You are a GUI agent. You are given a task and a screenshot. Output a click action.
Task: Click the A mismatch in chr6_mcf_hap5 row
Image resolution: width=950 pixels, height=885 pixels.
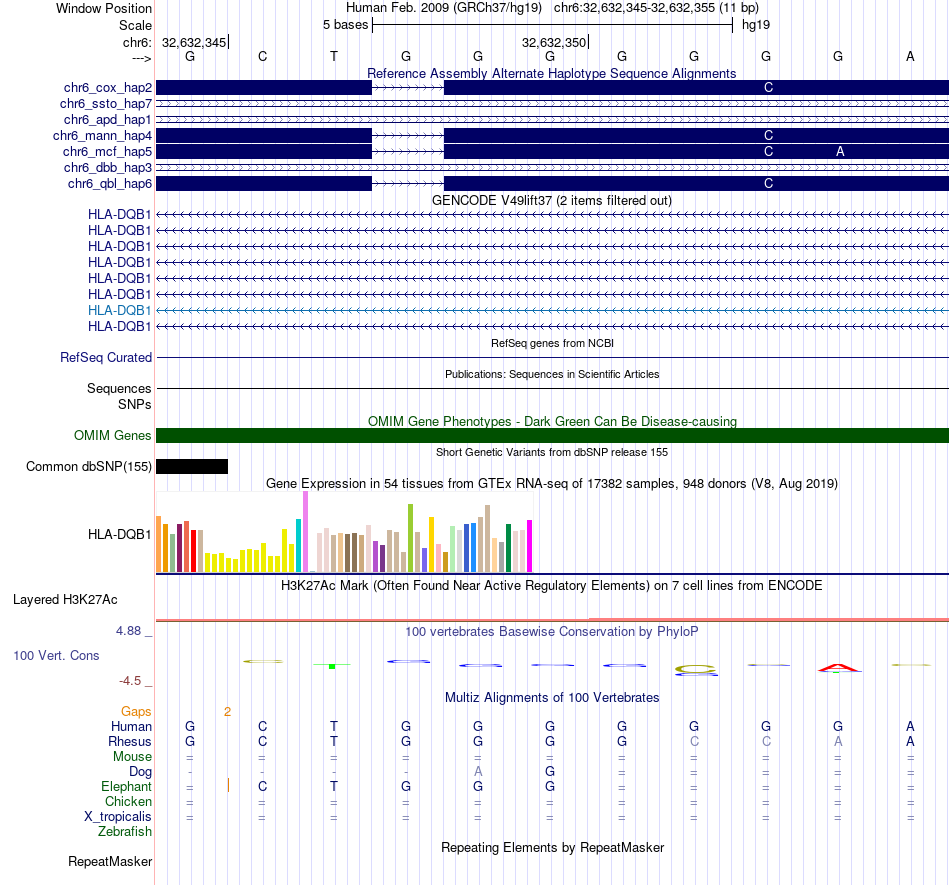click(x=840, y=151)
